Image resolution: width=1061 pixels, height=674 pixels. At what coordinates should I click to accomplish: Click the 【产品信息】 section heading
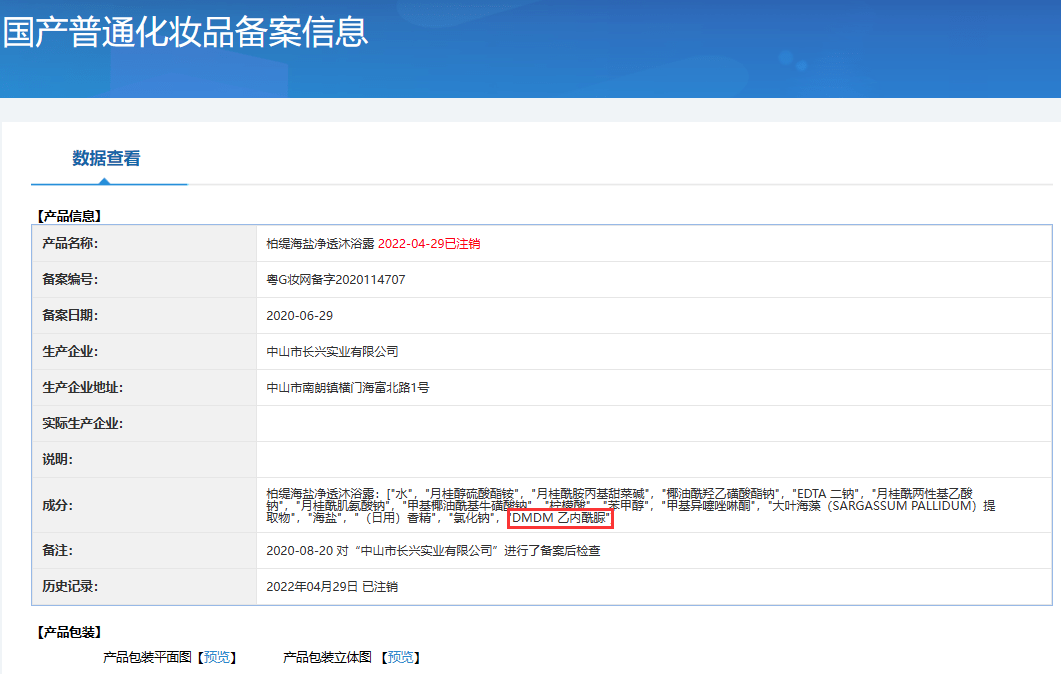(69, 216)
